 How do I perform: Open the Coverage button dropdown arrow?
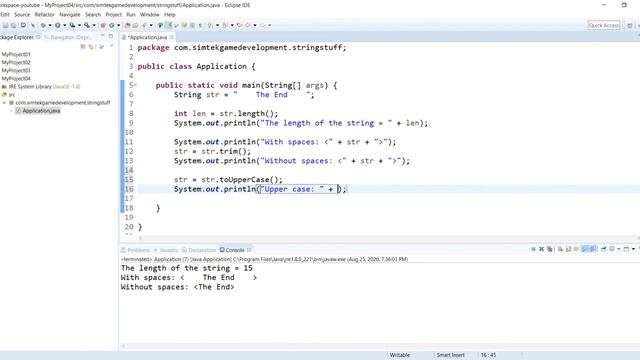[x=79, y=25]
